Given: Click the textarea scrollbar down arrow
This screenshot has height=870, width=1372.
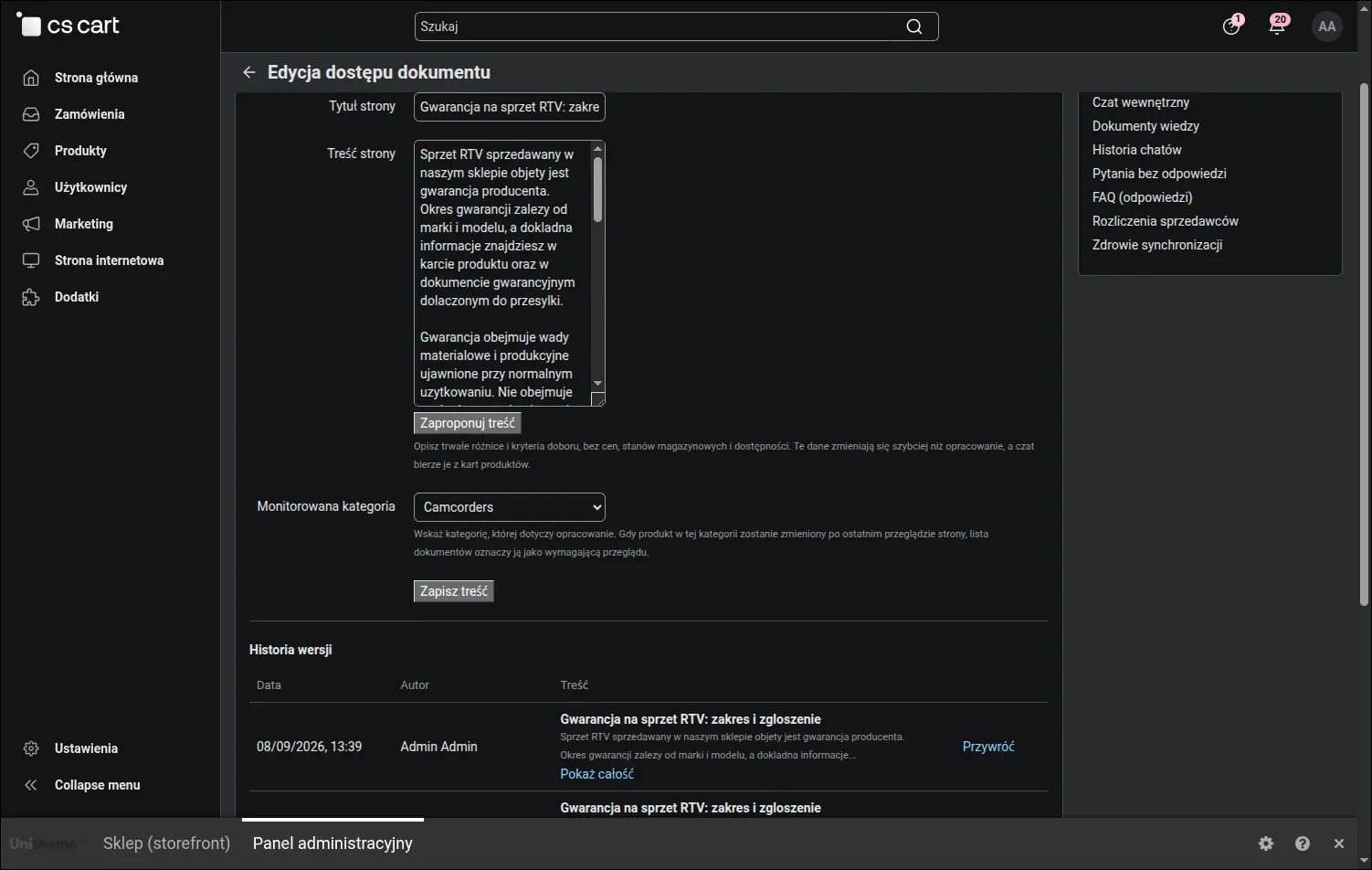Looking at the screenshot, I should [x=598, y=384].
